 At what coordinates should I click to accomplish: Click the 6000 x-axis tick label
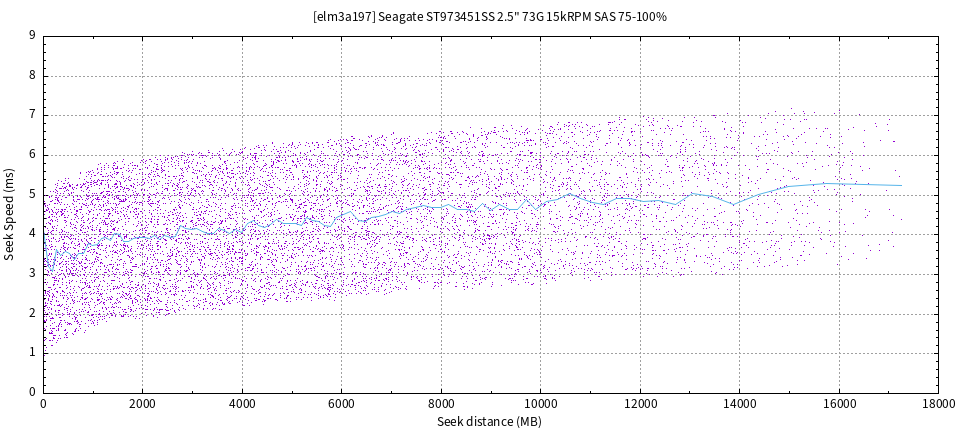coord(341,404)
